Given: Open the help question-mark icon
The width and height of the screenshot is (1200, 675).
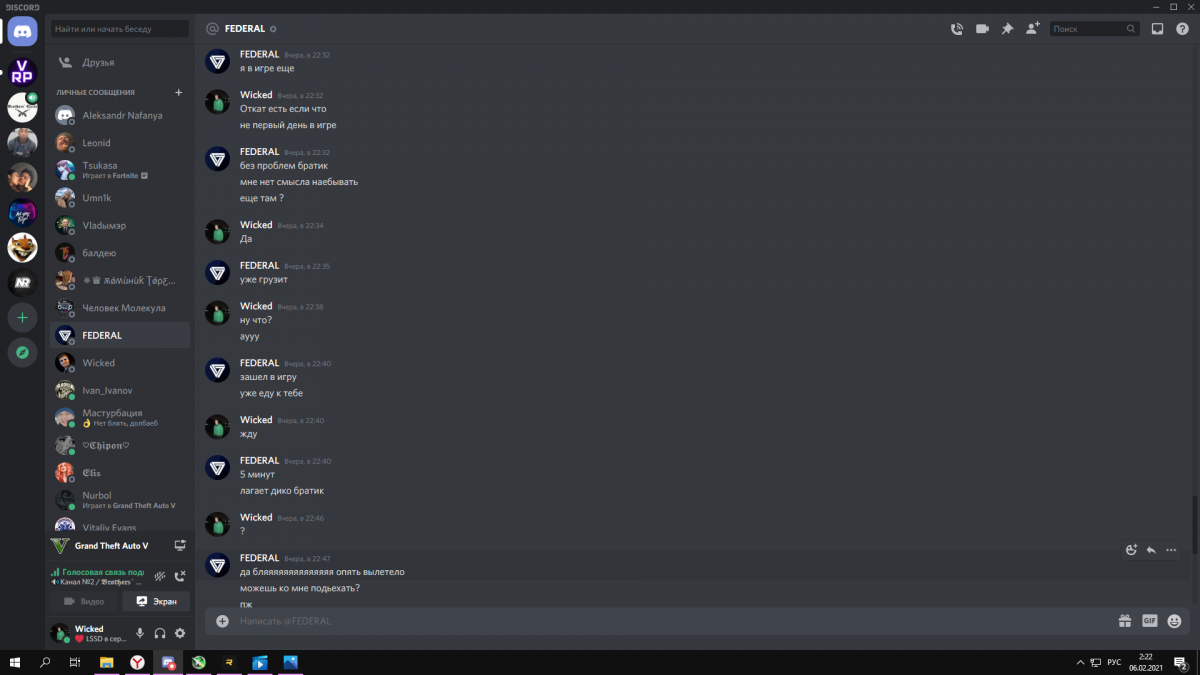Looking at the screenshot, I should [1182, 29].
